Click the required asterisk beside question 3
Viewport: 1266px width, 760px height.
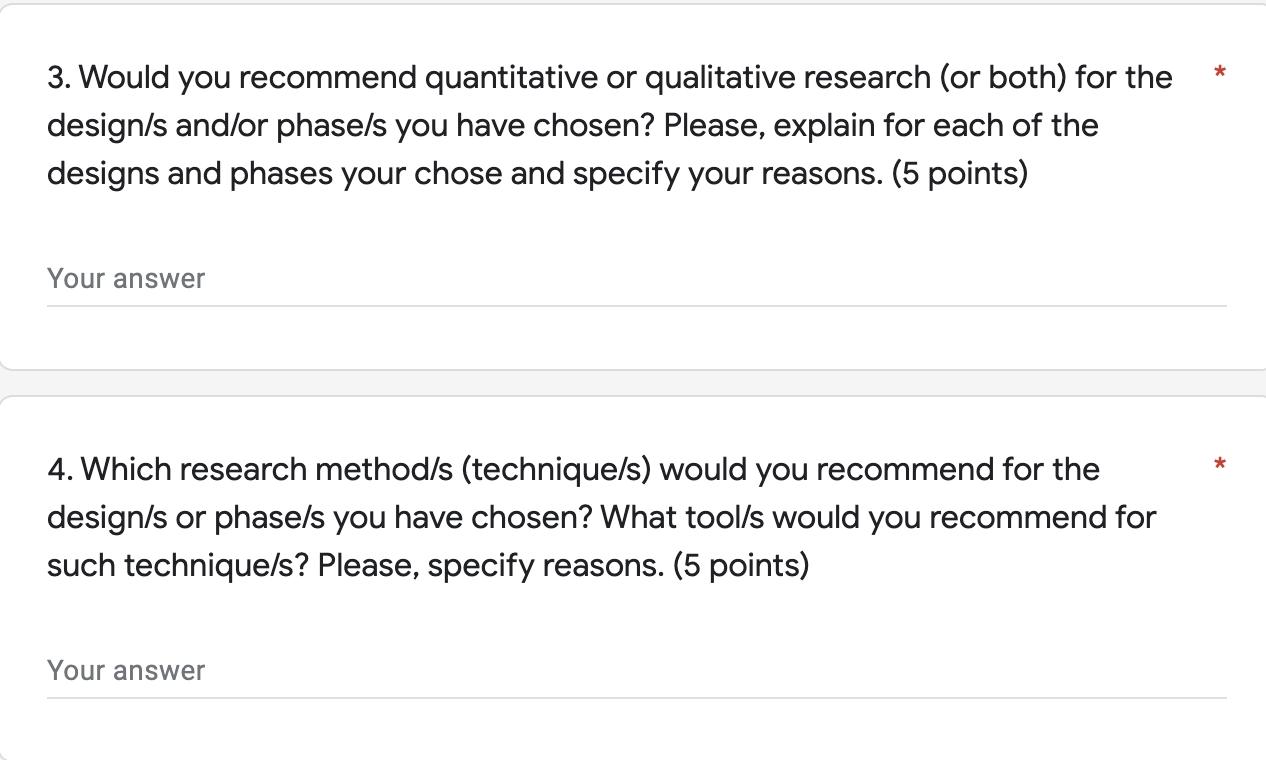click(1219, 73)
